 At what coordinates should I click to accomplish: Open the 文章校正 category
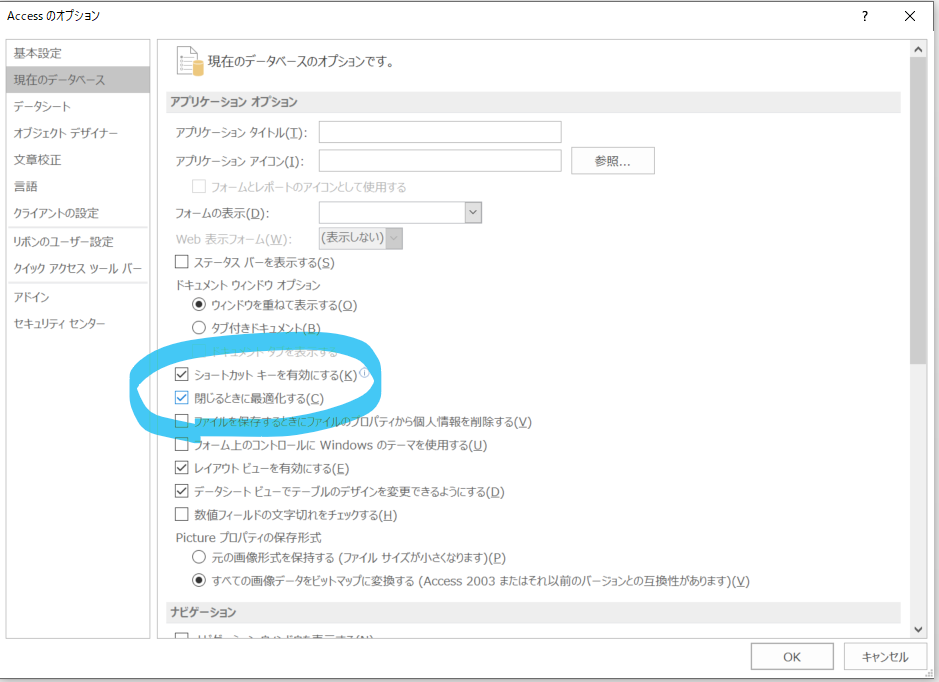click(x=78, y=160)
